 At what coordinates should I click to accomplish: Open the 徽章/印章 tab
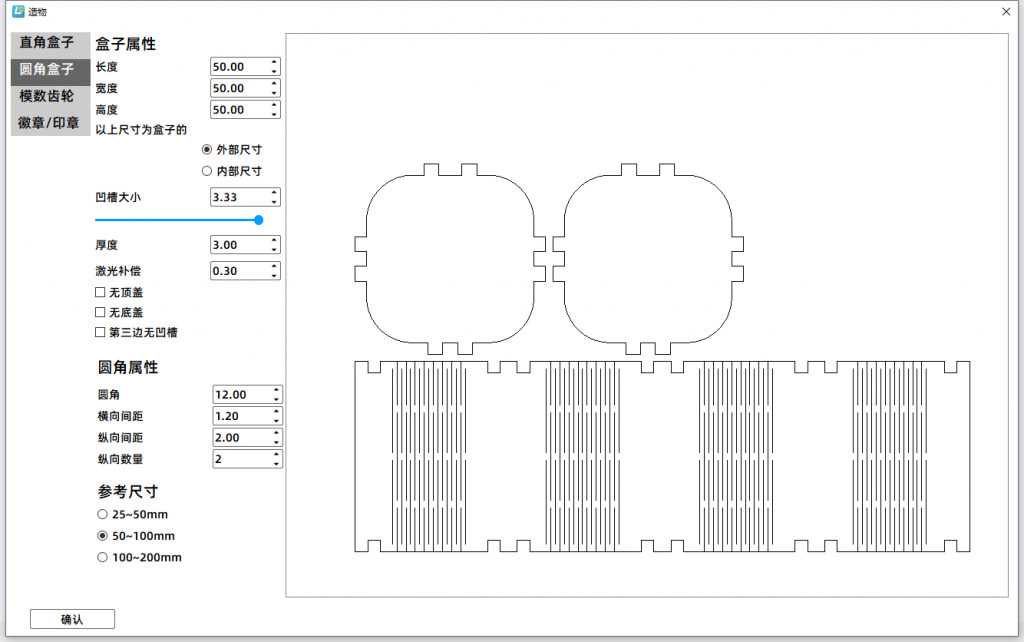click(49, 123)
